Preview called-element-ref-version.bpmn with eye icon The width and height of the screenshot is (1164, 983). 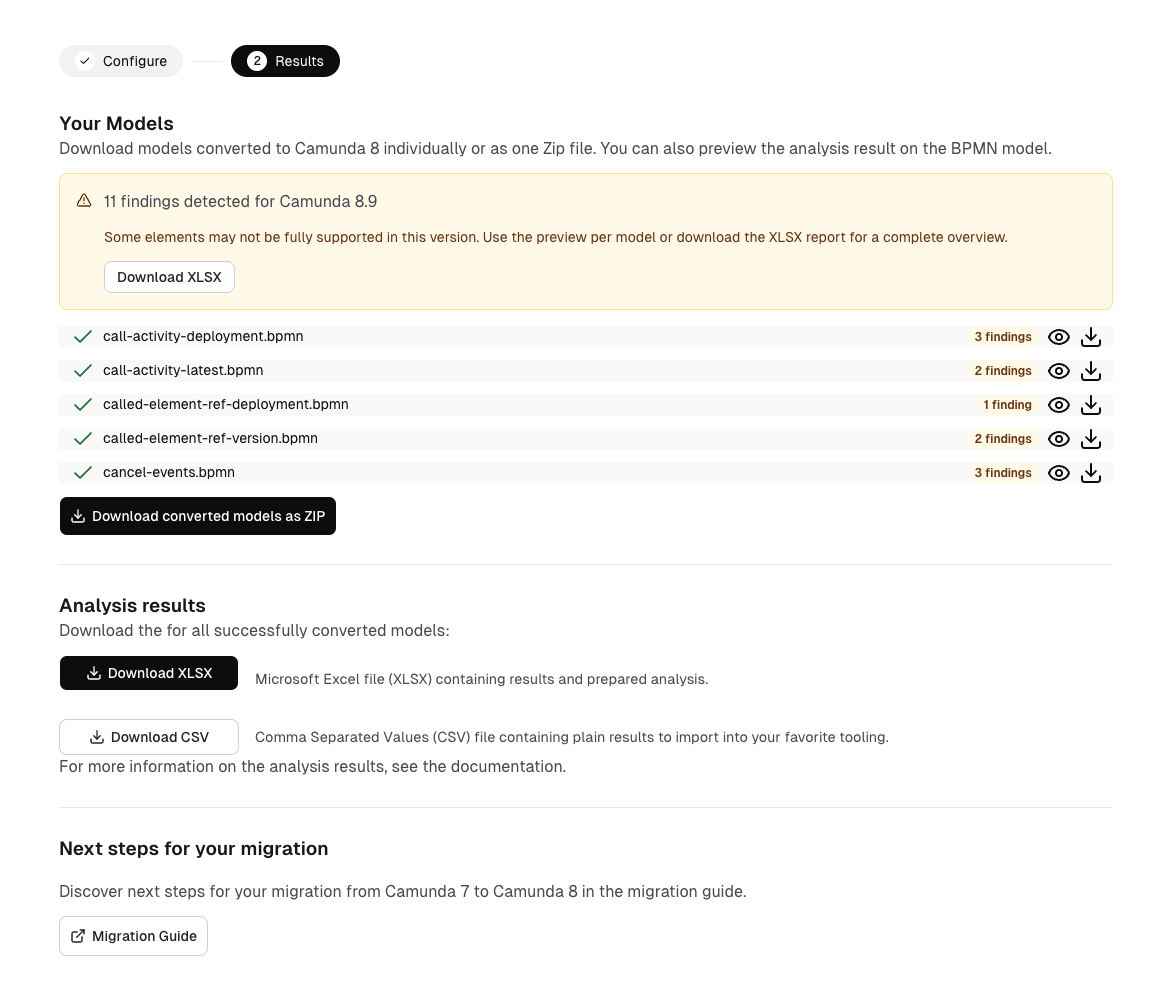[x=1059, y=440]
